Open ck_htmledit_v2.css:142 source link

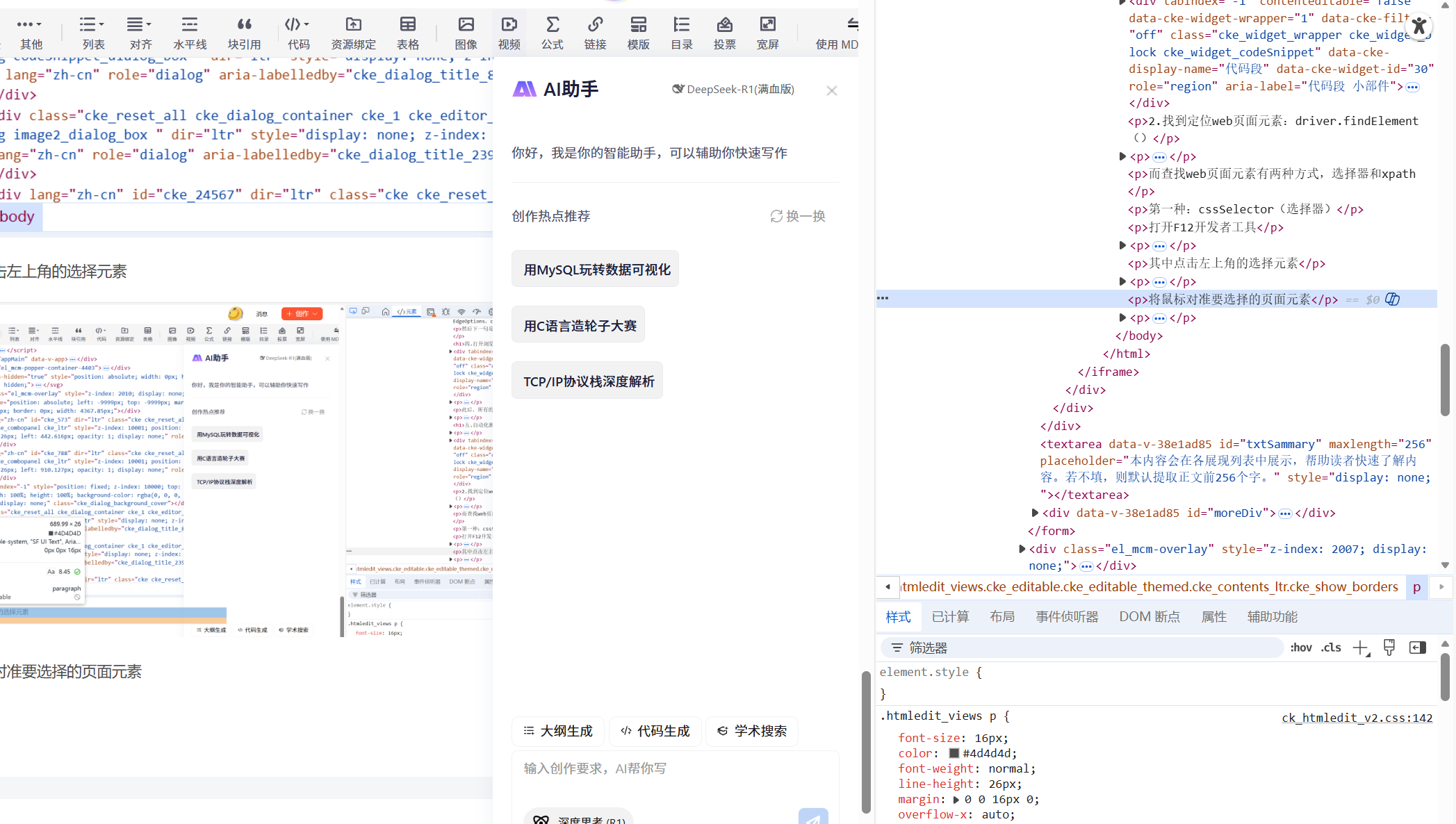[x=1357, y=718]
